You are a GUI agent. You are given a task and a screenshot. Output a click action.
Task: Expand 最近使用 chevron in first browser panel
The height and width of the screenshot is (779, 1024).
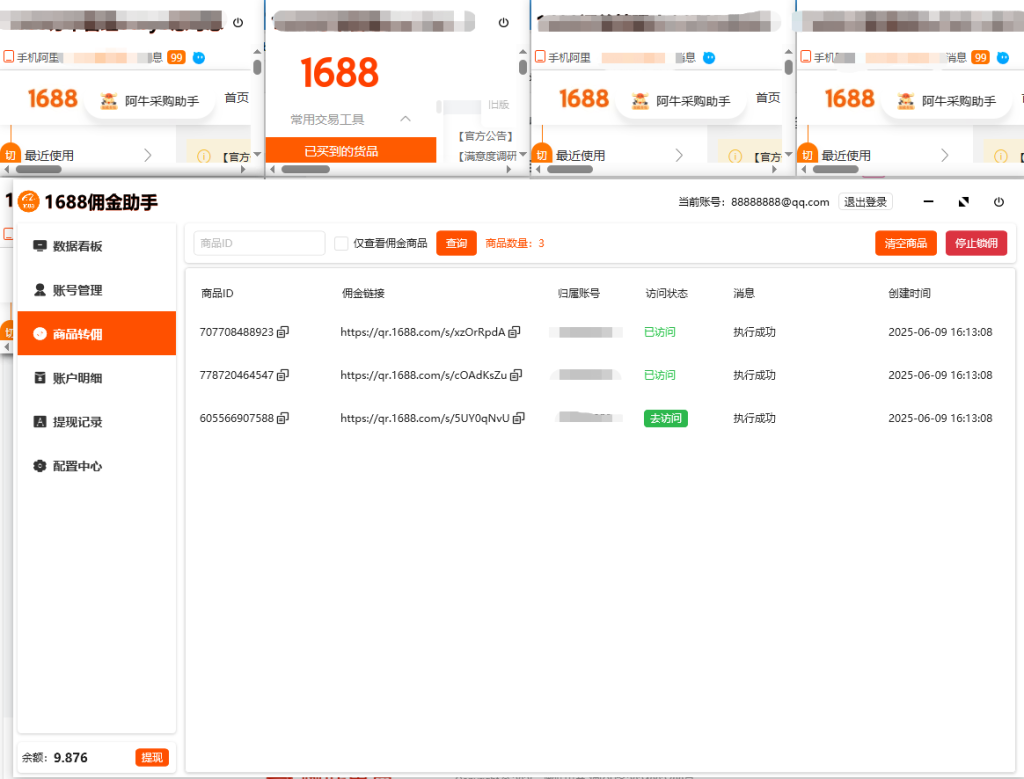point(148,155)
